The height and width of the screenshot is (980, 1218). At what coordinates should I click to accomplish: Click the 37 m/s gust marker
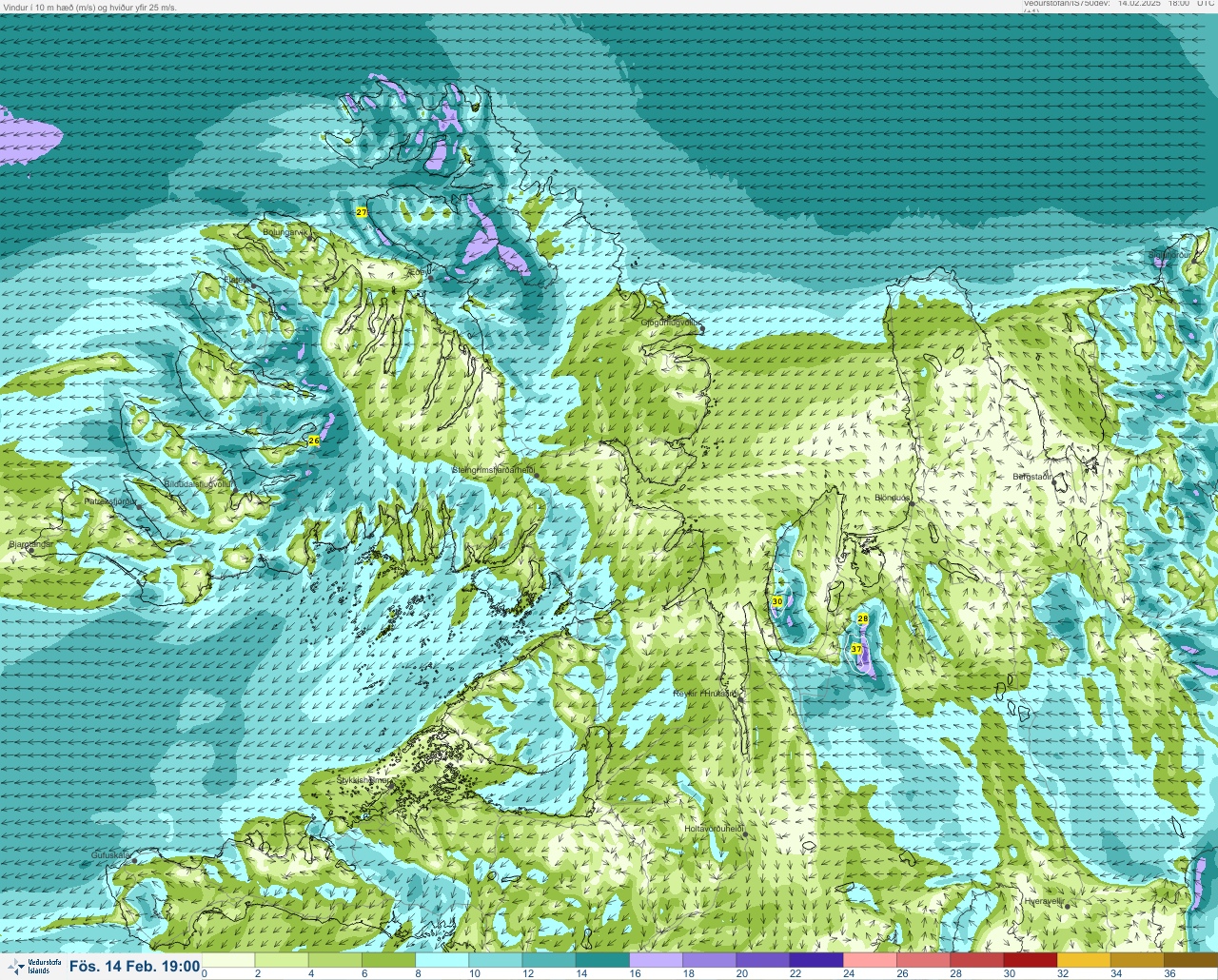click(x=856, y=649)
